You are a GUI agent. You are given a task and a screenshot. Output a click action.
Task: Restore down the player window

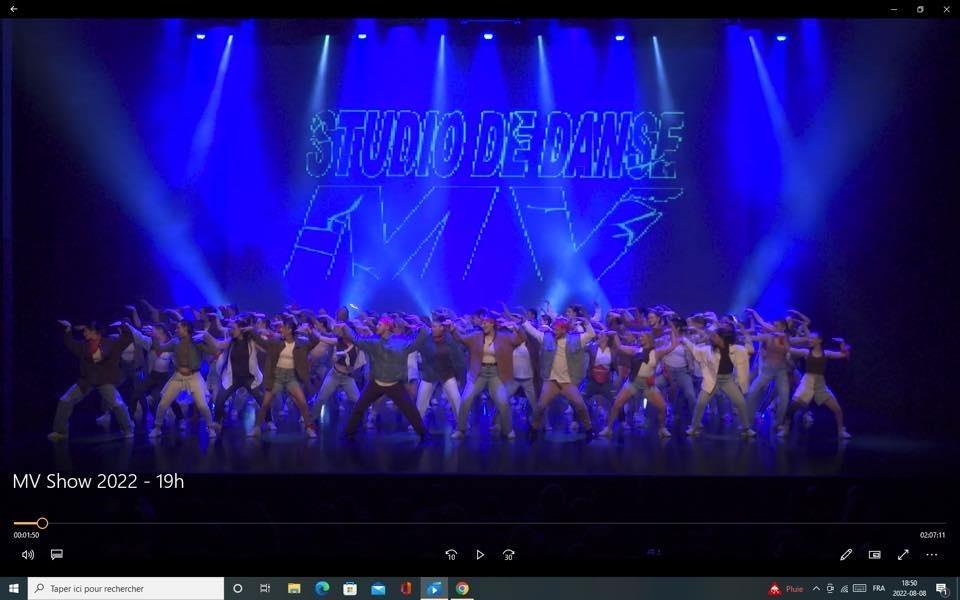pos(920,9)
